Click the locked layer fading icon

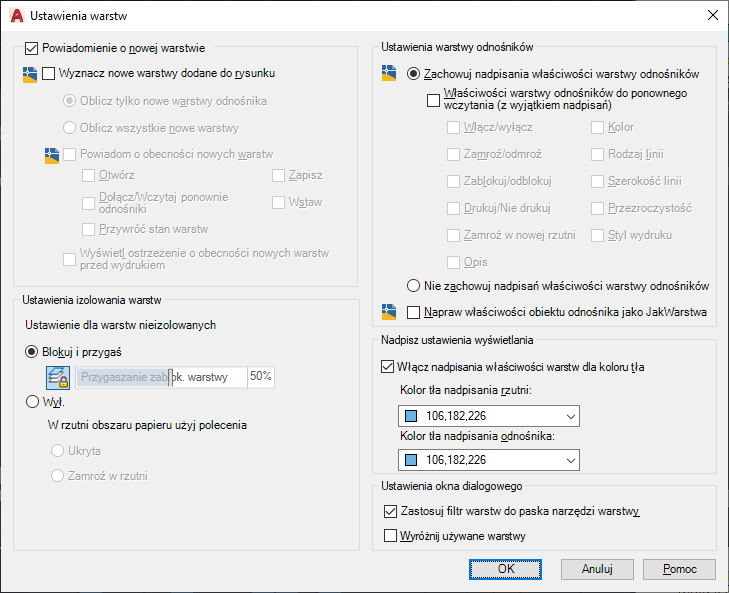pos(57,377)
